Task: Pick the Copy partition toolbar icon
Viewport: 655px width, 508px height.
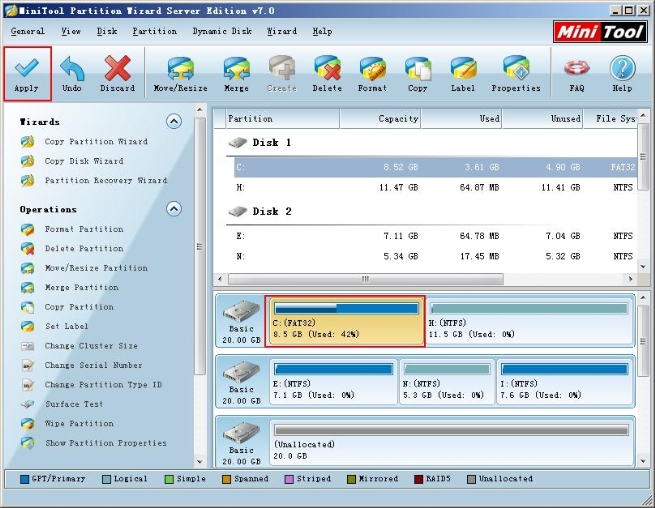Action: click(x=418, y=74)
